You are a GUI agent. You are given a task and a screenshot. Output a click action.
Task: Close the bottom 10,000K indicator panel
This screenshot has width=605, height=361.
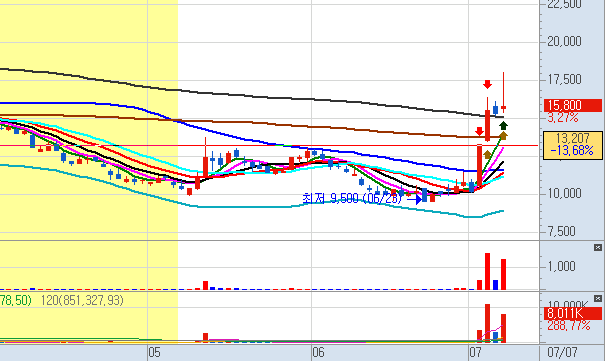[598, 299]
